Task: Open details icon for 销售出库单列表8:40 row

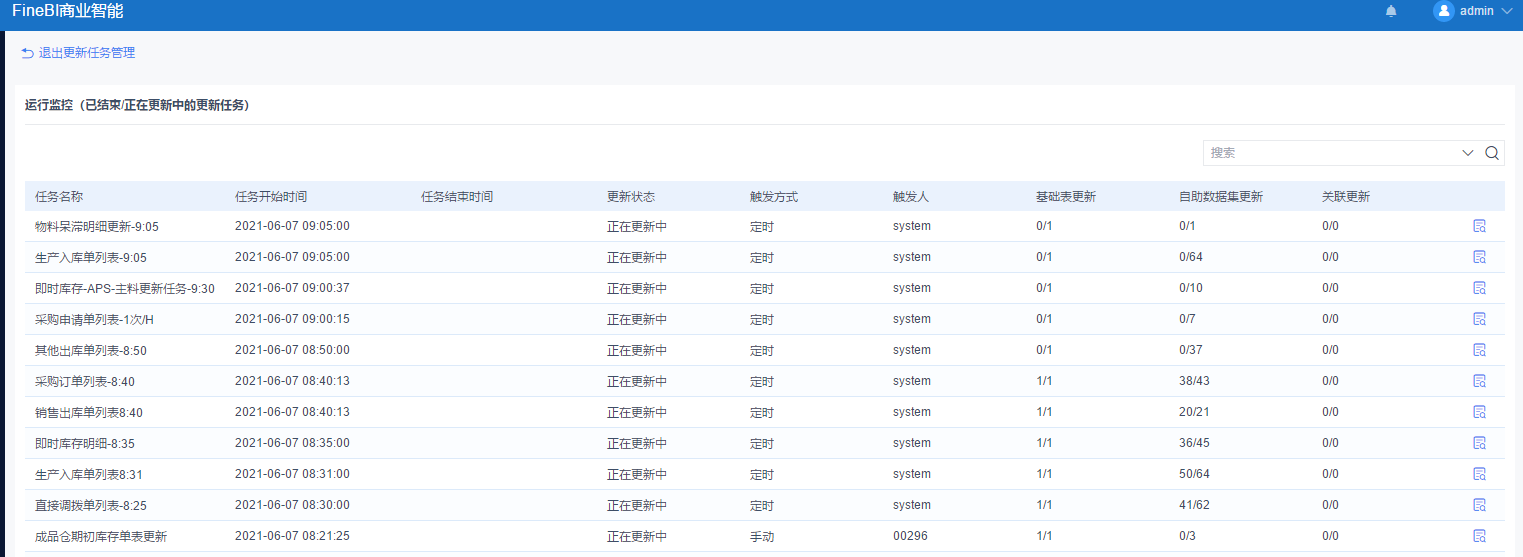Action: pyautogui.click(x=1479, y=412)
